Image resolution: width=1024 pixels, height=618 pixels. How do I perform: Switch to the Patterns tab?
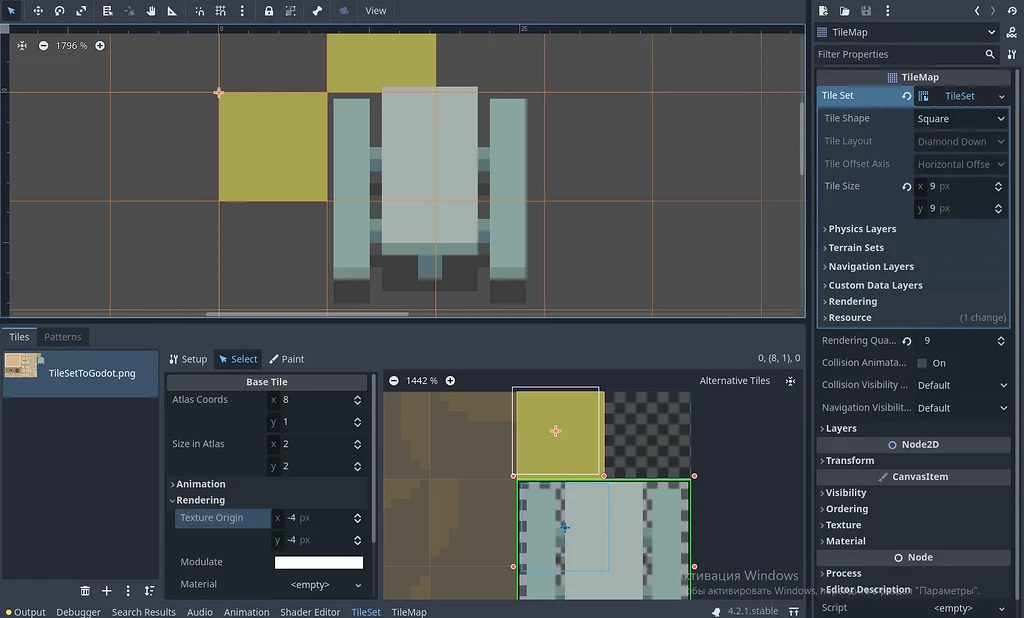click(63, 337)
